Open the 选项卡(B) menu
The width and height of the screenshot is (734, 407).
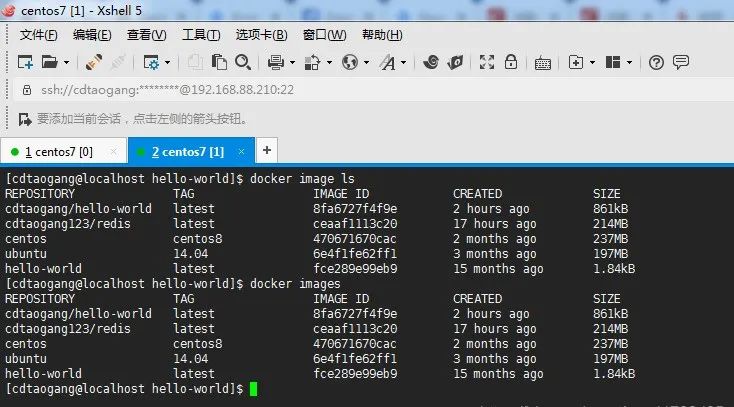pos(261,35)
